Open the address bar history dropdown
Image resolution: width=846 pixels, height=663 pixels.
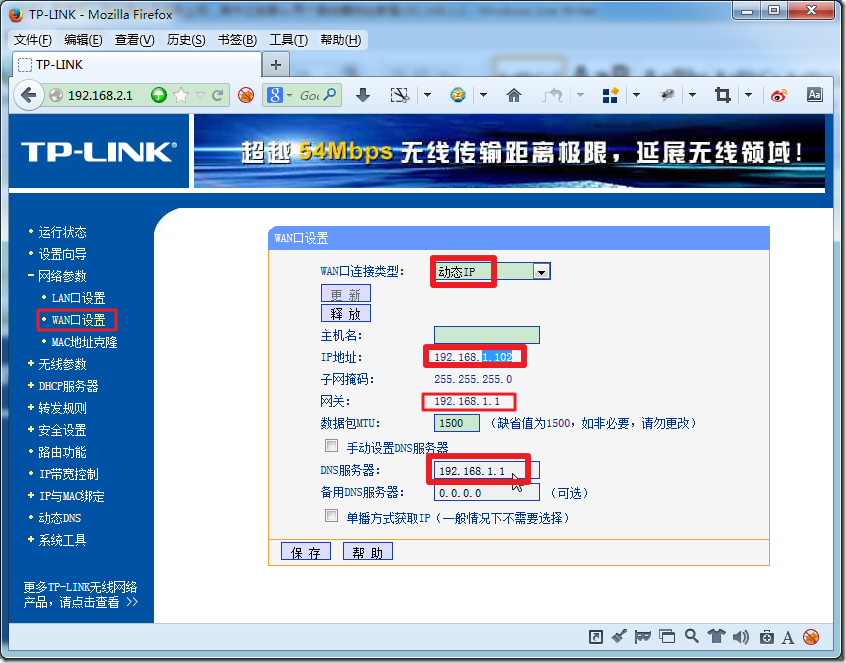200,95
